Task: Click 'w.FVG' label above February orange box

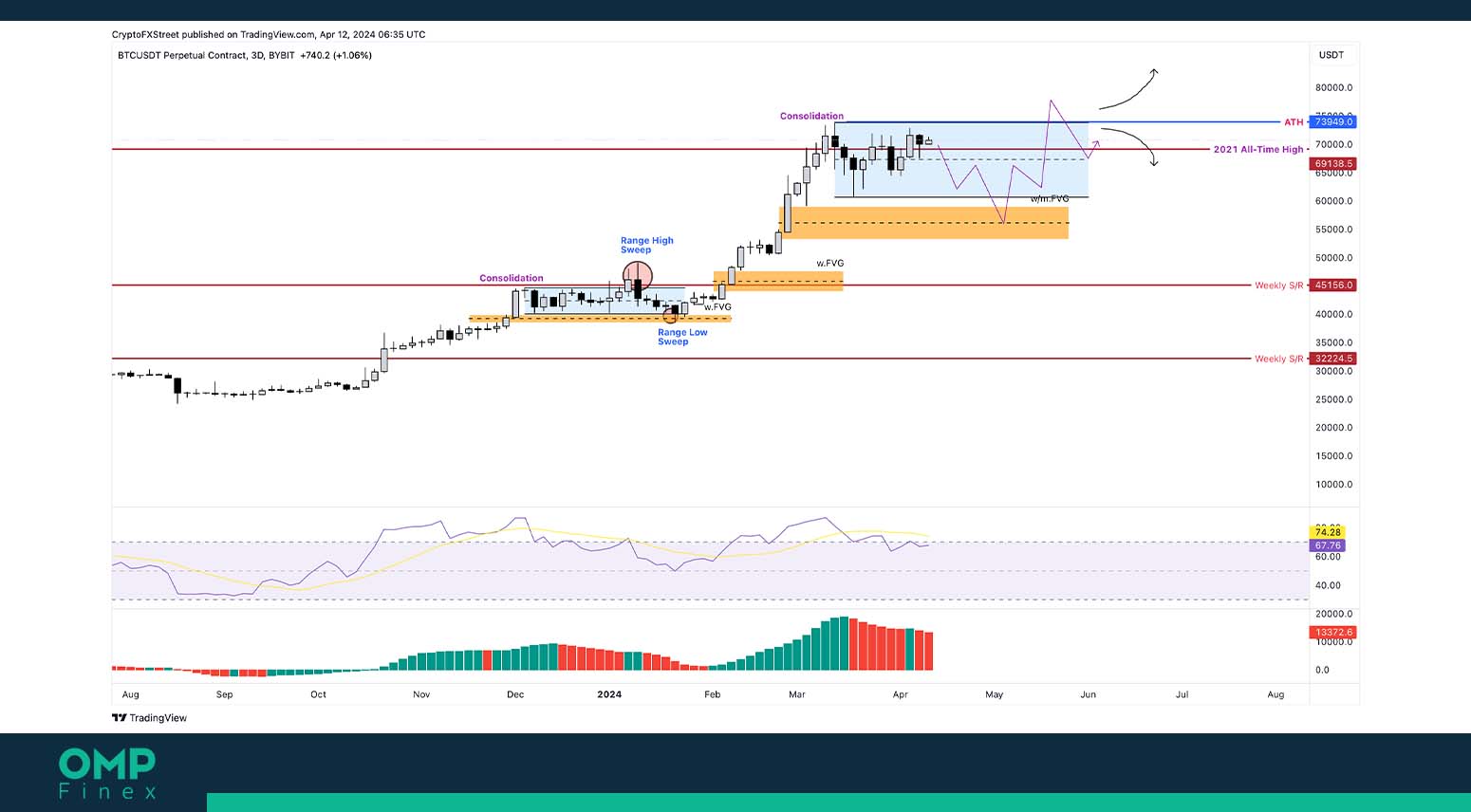Action: click(x=829, y=263)
